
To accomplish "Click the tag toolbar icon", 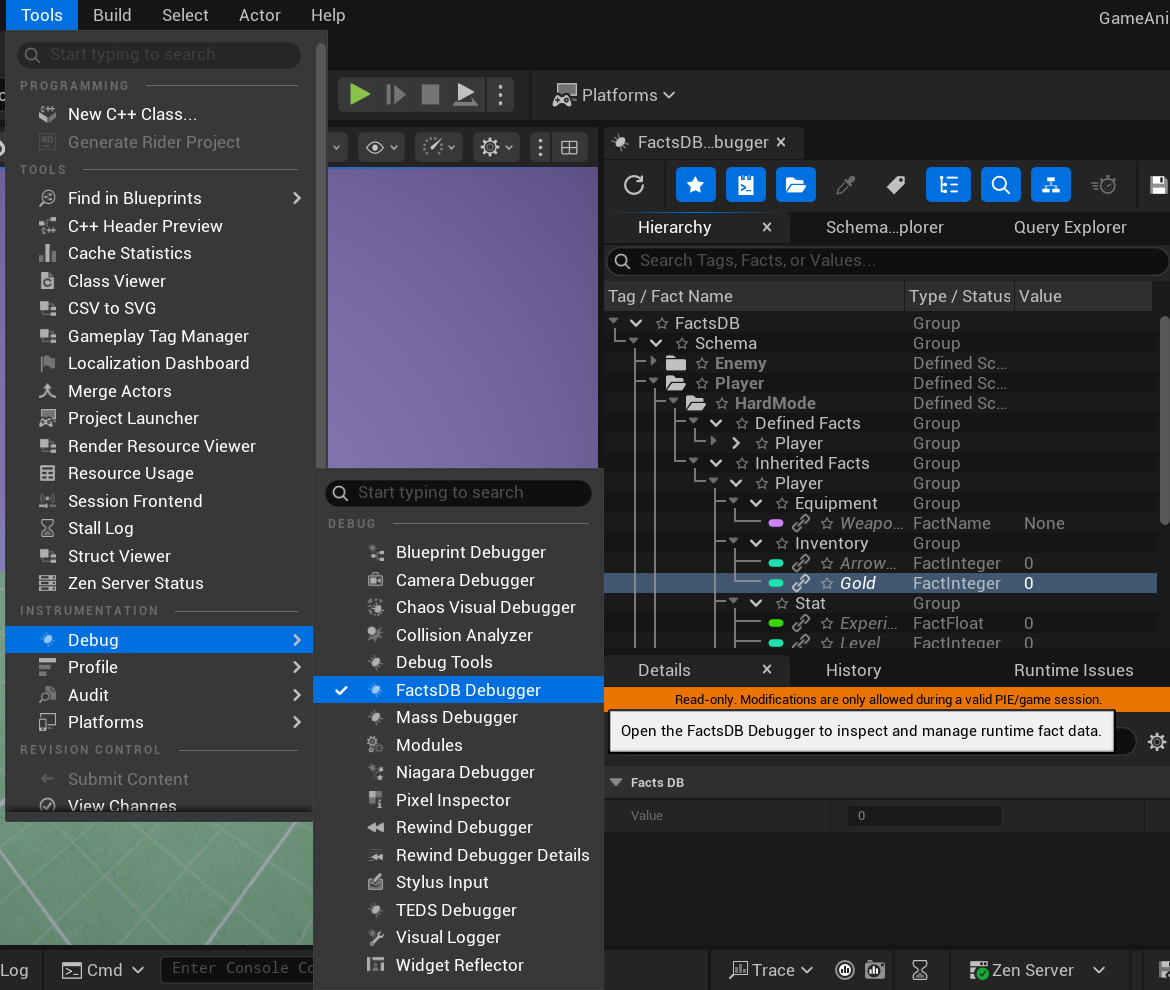I will click(x=896, y=185).
